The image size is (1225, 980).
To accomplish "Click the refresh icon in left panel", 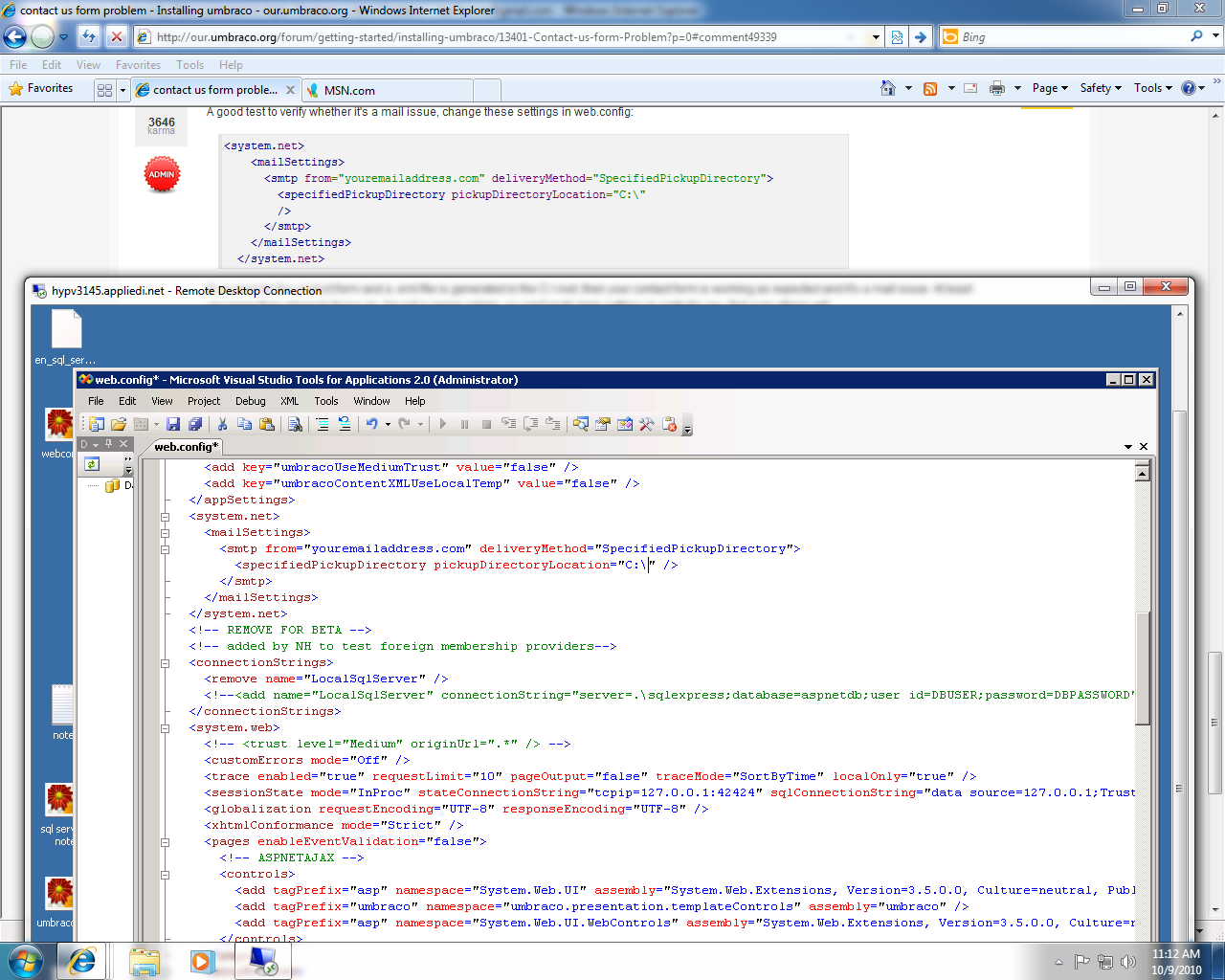I will (x=92, y=464).
